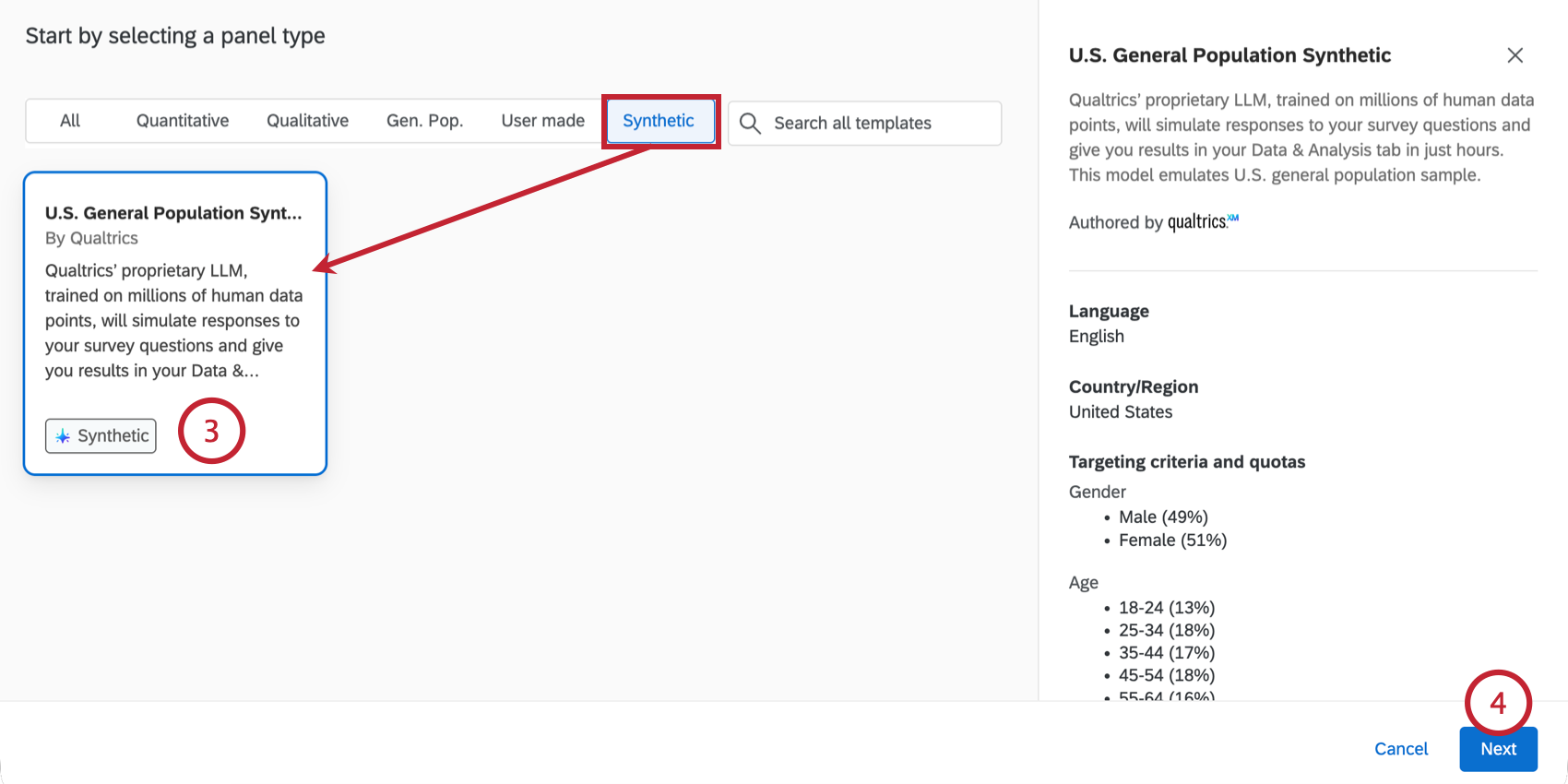Click the card's description text

[173, 321]
